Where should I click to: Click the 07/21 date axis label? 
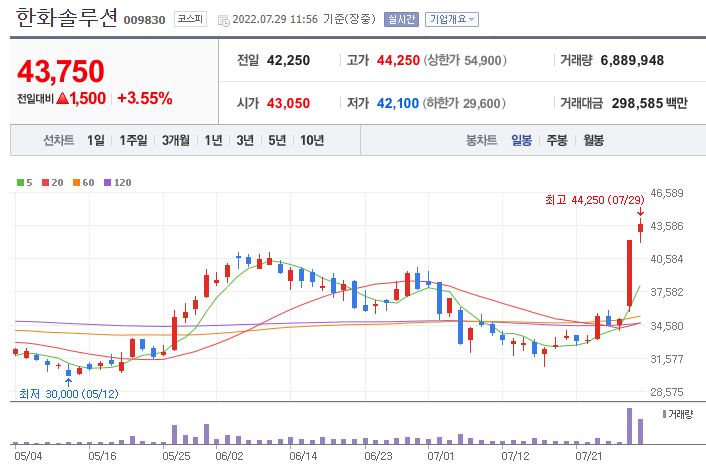click(588, 456)
